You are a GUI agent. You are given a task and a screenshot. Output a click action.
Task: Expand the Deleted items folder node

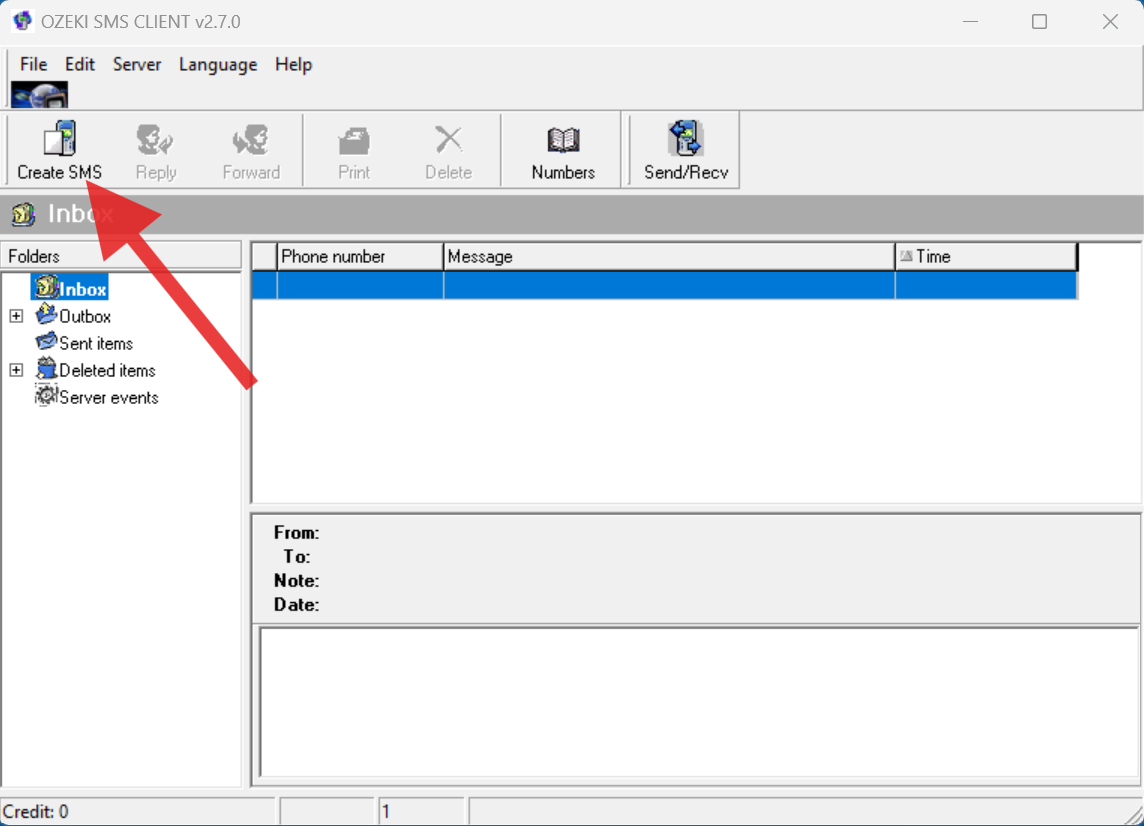(16, 370)
